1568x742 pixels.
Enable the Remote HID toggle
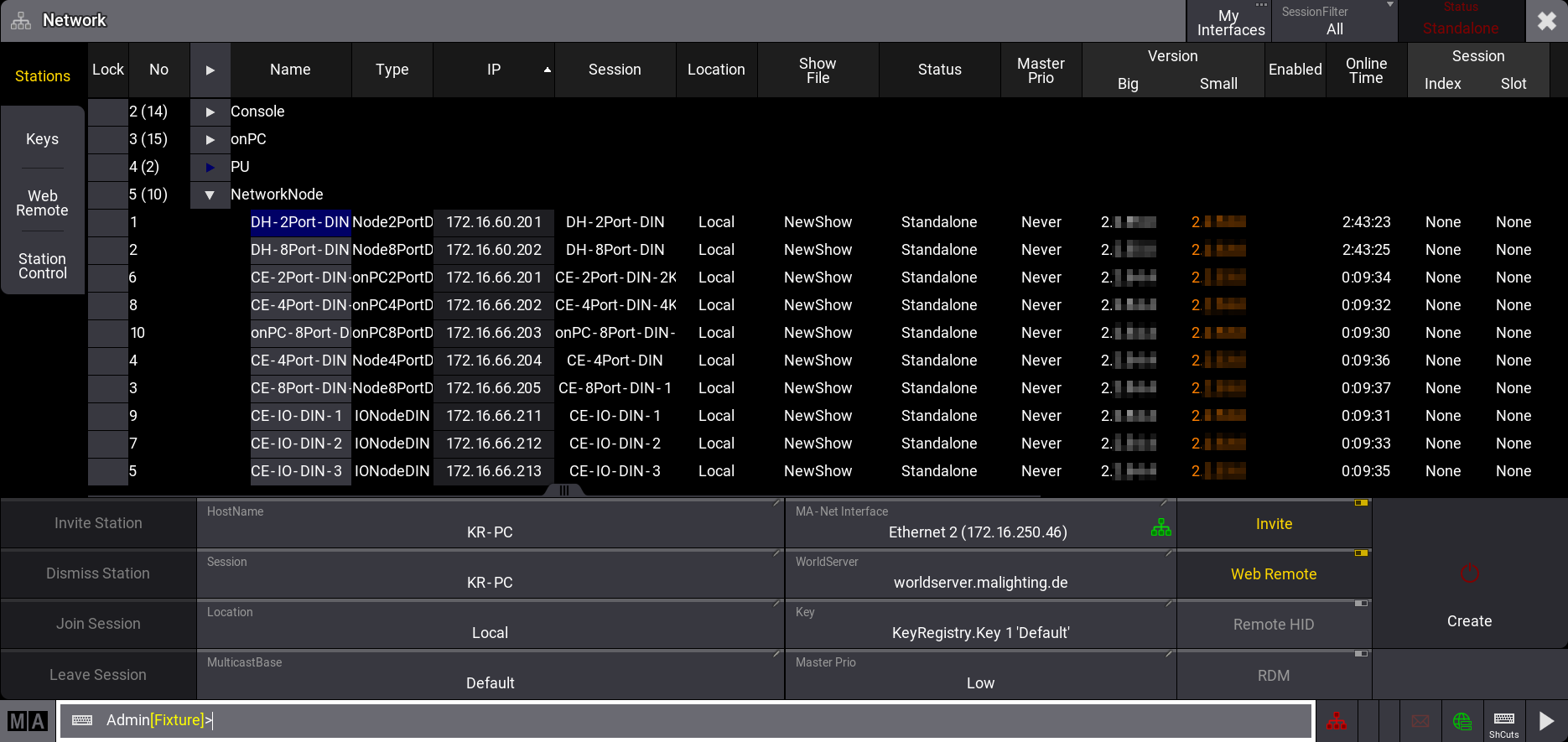click(x=1274, y=625)
